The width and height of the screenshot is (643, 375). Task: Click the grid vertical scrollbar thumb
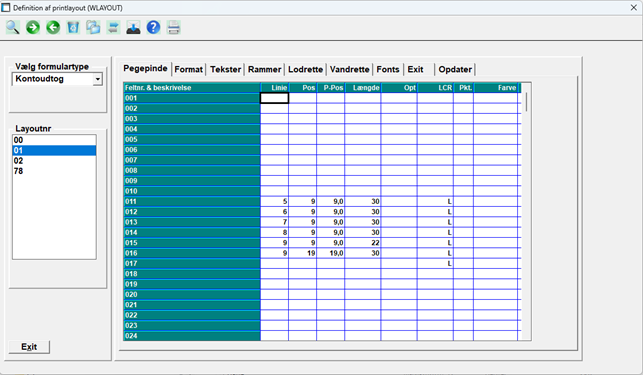527,102
